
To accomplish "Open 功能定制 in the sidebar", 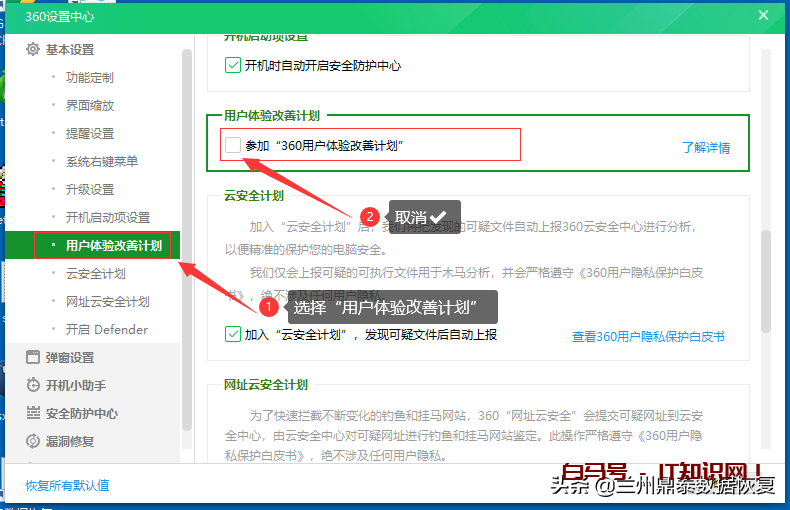I will [90, 78].
